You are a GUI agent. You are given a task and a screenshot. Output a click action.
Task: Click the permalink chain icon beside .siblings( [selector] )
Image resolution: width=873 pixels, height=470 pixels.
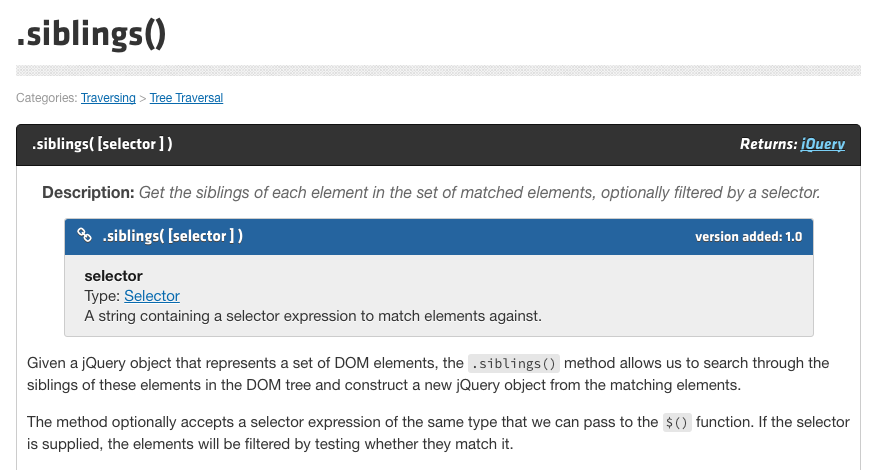tap(84, 236)
